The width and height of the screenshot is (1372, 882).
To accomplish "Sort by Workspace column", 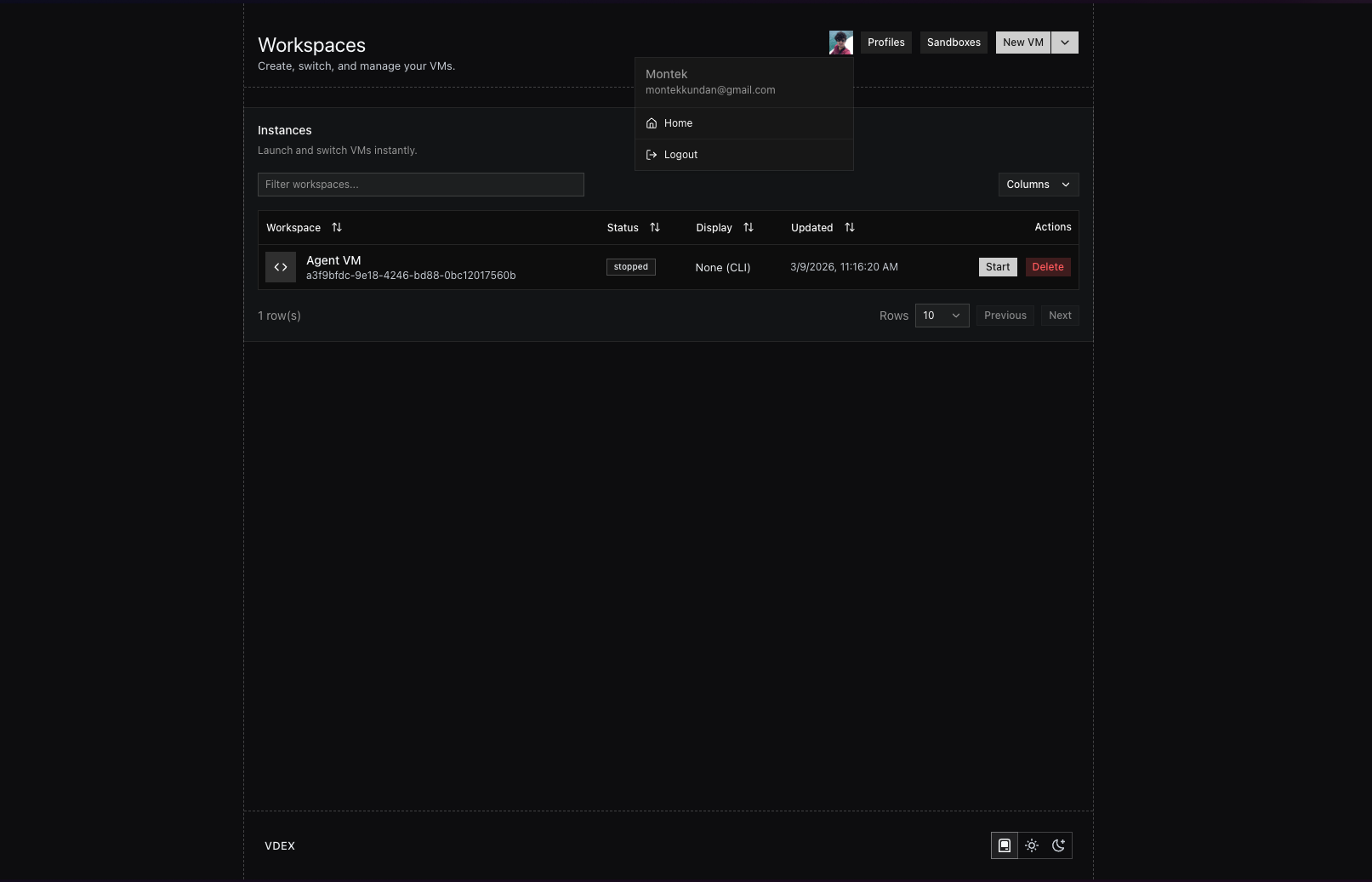I will pos(304,227).
